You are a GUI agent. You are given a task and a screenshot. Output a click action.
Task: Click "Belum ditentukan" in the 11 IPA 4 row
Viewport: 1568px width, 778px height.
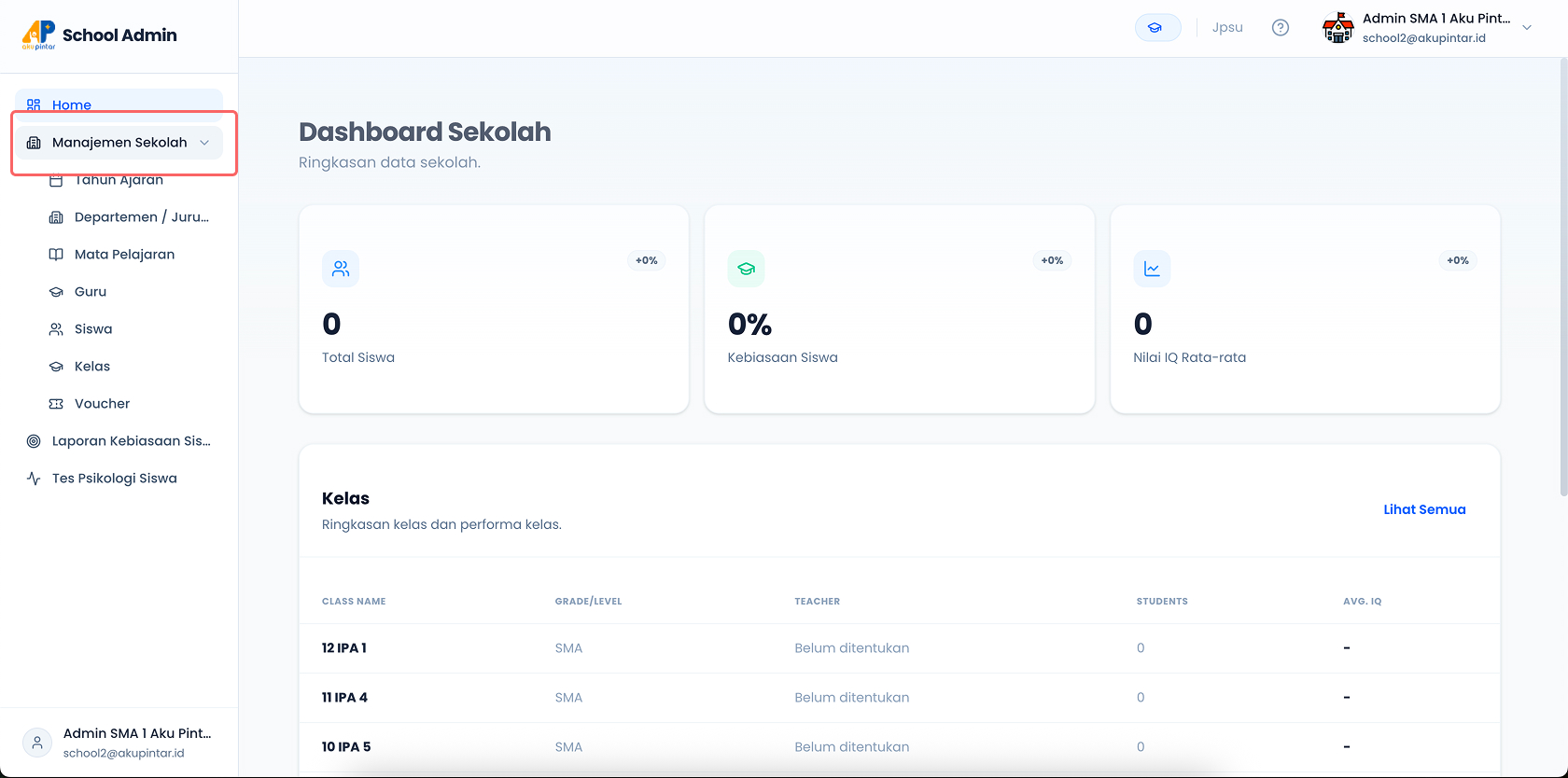click(852, 698)
